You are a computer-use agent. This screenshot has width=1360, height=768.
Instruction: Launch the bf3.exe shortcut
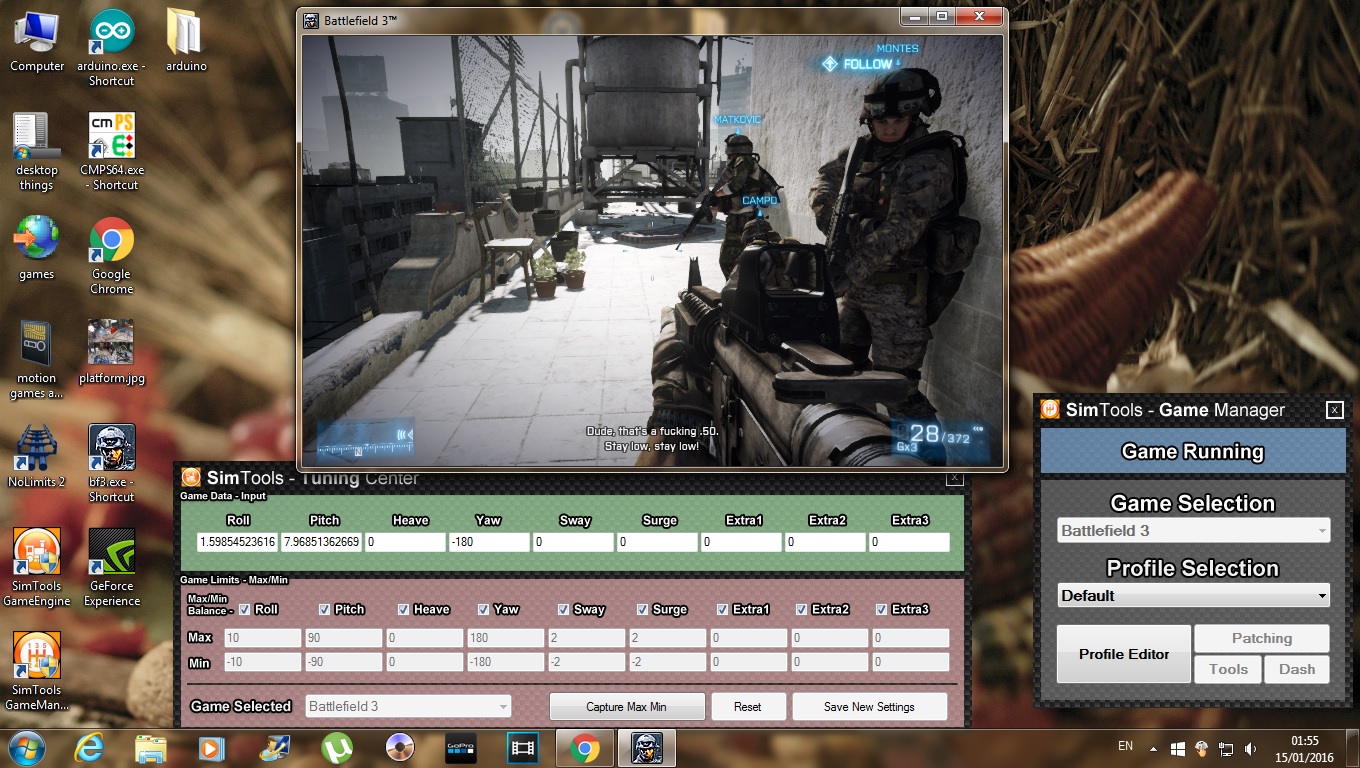pyautogui.click(x=112, y=464)
